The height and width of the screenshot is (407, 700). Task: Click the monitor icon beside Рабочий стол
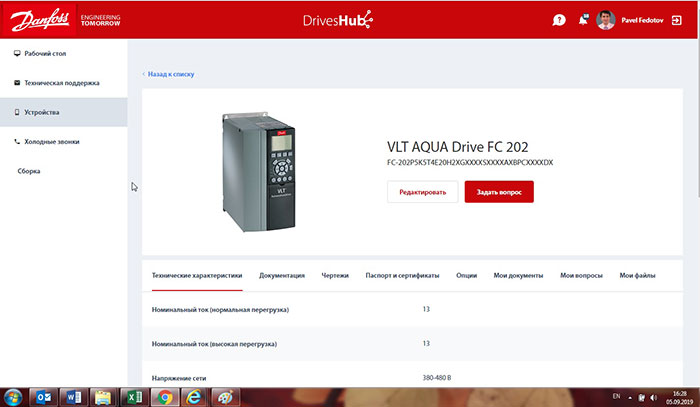coord(17,53)
